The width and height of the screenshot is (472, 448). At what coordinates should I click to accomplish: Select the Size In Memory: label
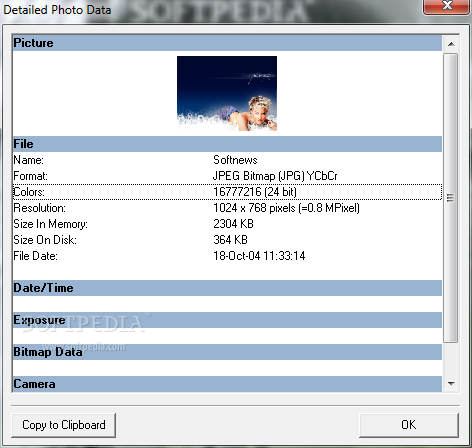pyautogui.click(x=50, y=224)
